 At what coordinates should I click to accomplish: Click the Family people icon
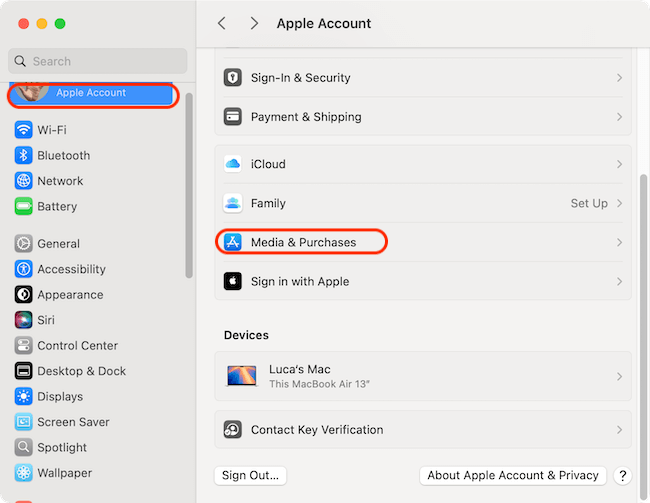[x=233, y=203]
